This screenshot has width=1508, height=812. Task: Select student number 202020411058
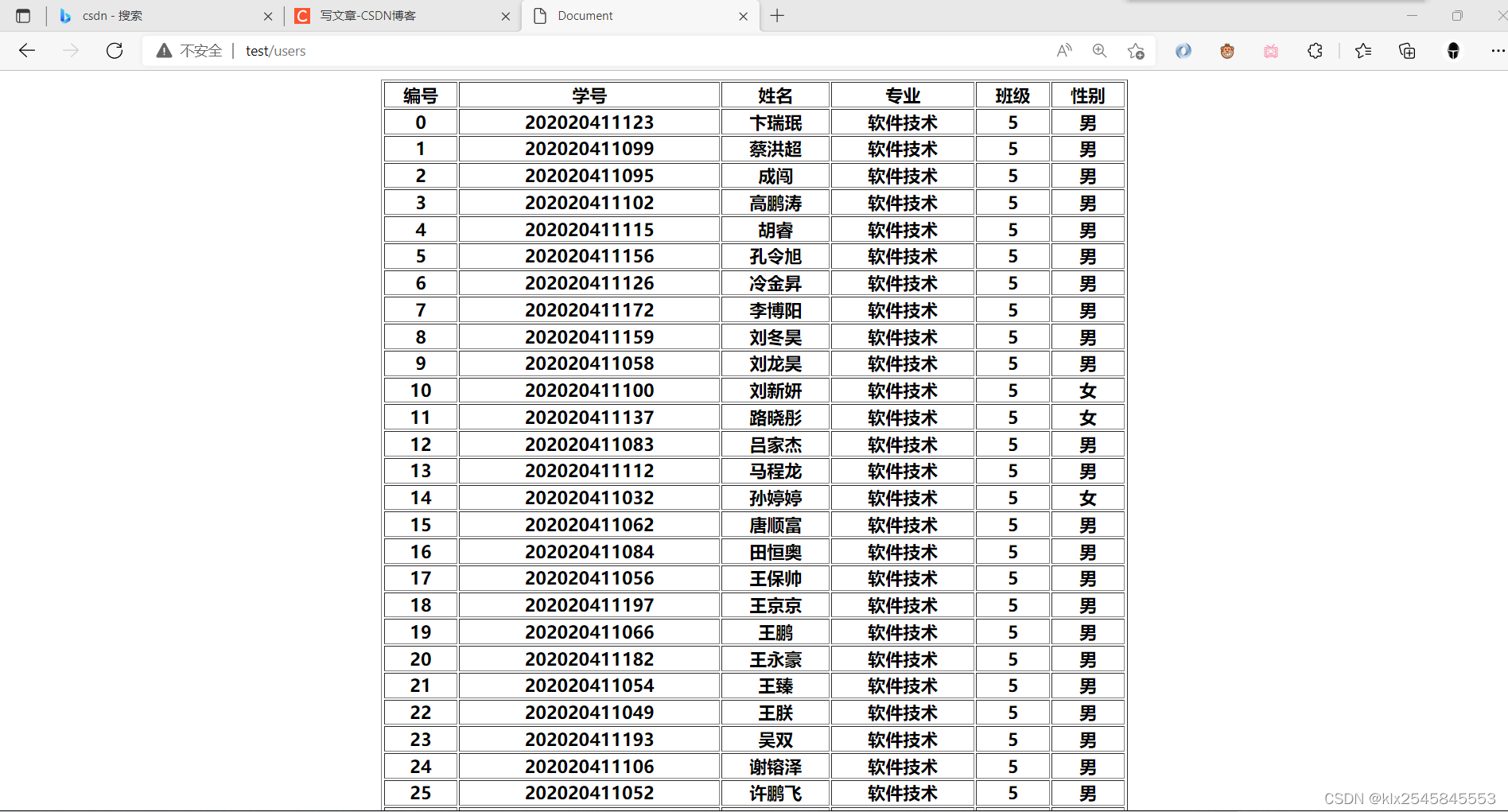[x=589, y=363]
